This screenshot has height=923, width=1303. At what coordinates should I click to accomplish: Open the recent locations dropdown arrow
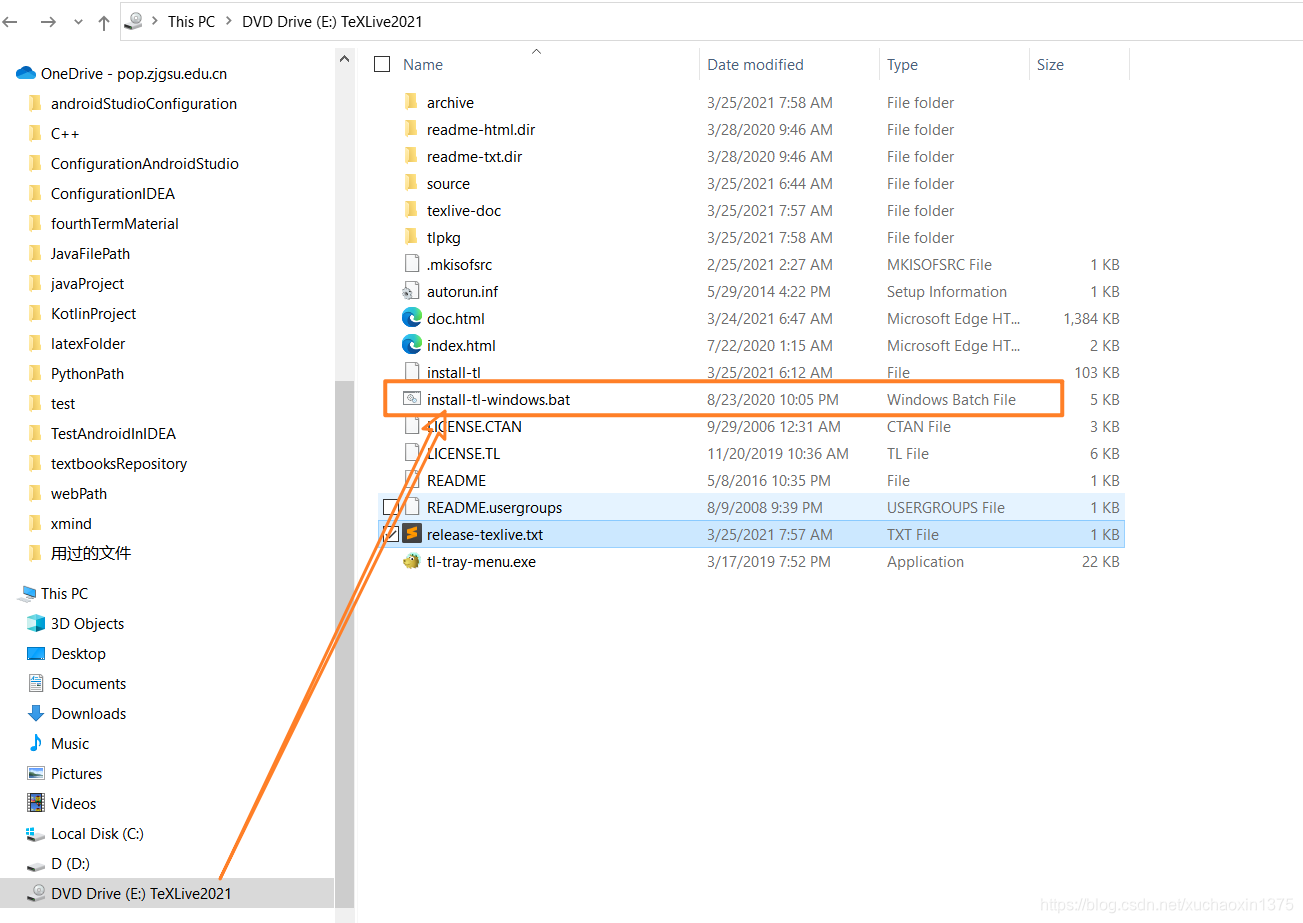coord(77,22)
